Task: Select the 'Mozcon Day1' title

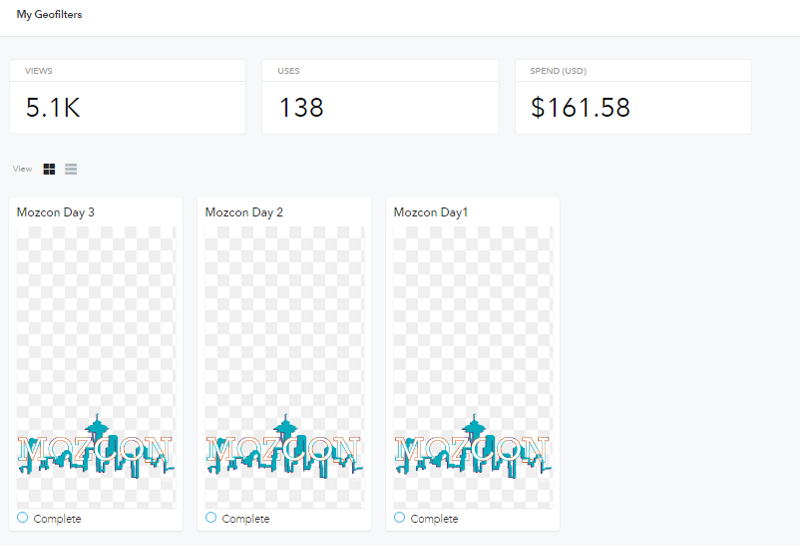Action: pyautogui.click(x=431, y=212)
